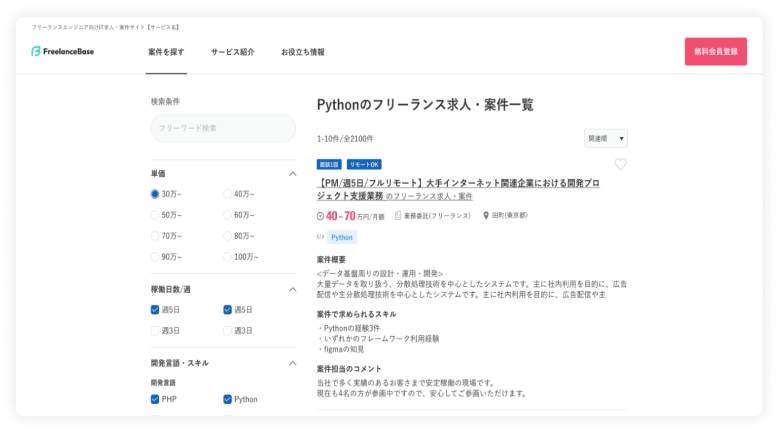Open the 関連順 sort dropdown
Screen dimensions: 779x432
click(x=606, y=139)
